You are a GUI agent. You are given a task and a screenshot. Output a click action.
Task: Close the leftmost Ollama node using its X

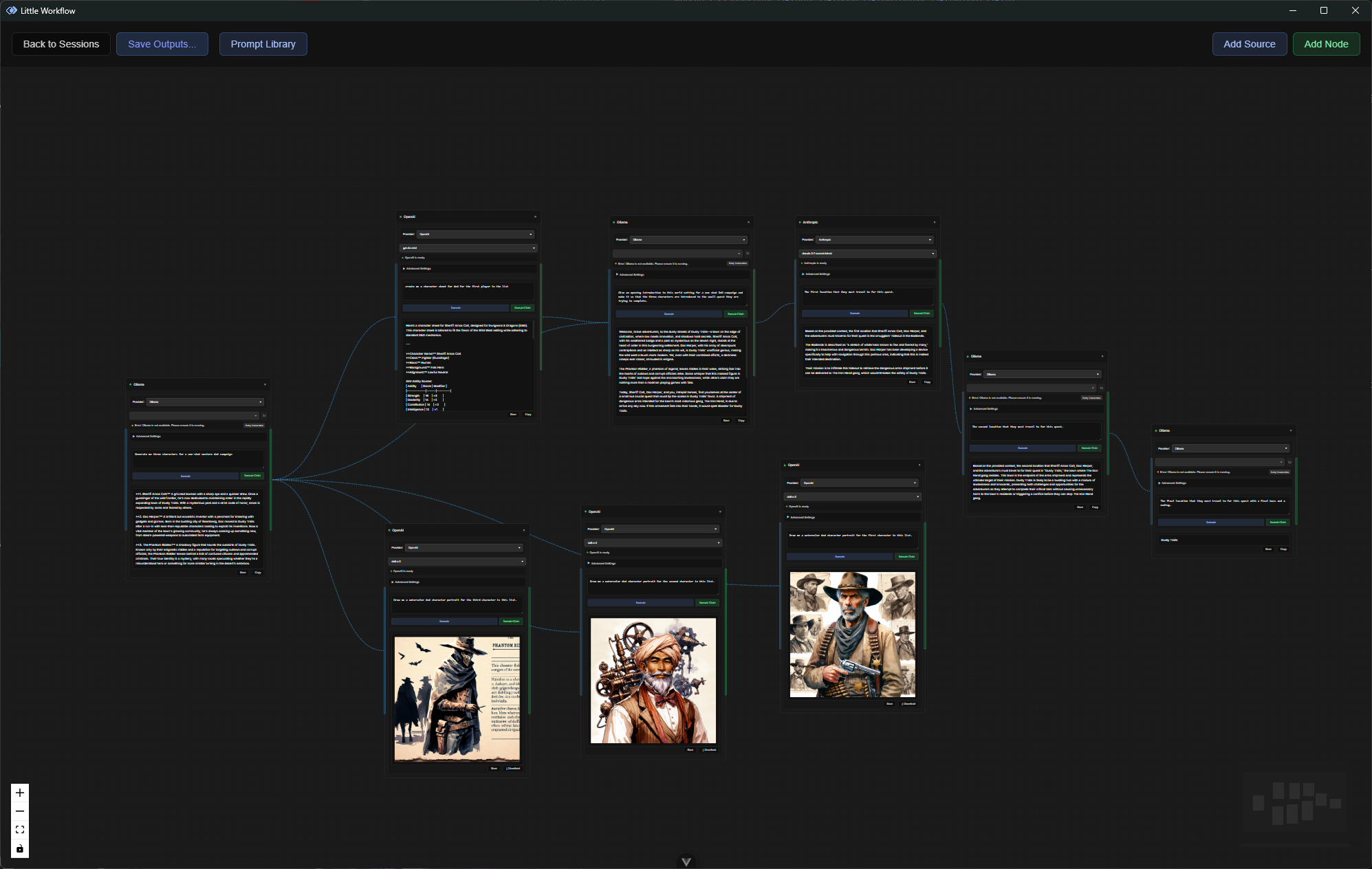pos(265,384)
